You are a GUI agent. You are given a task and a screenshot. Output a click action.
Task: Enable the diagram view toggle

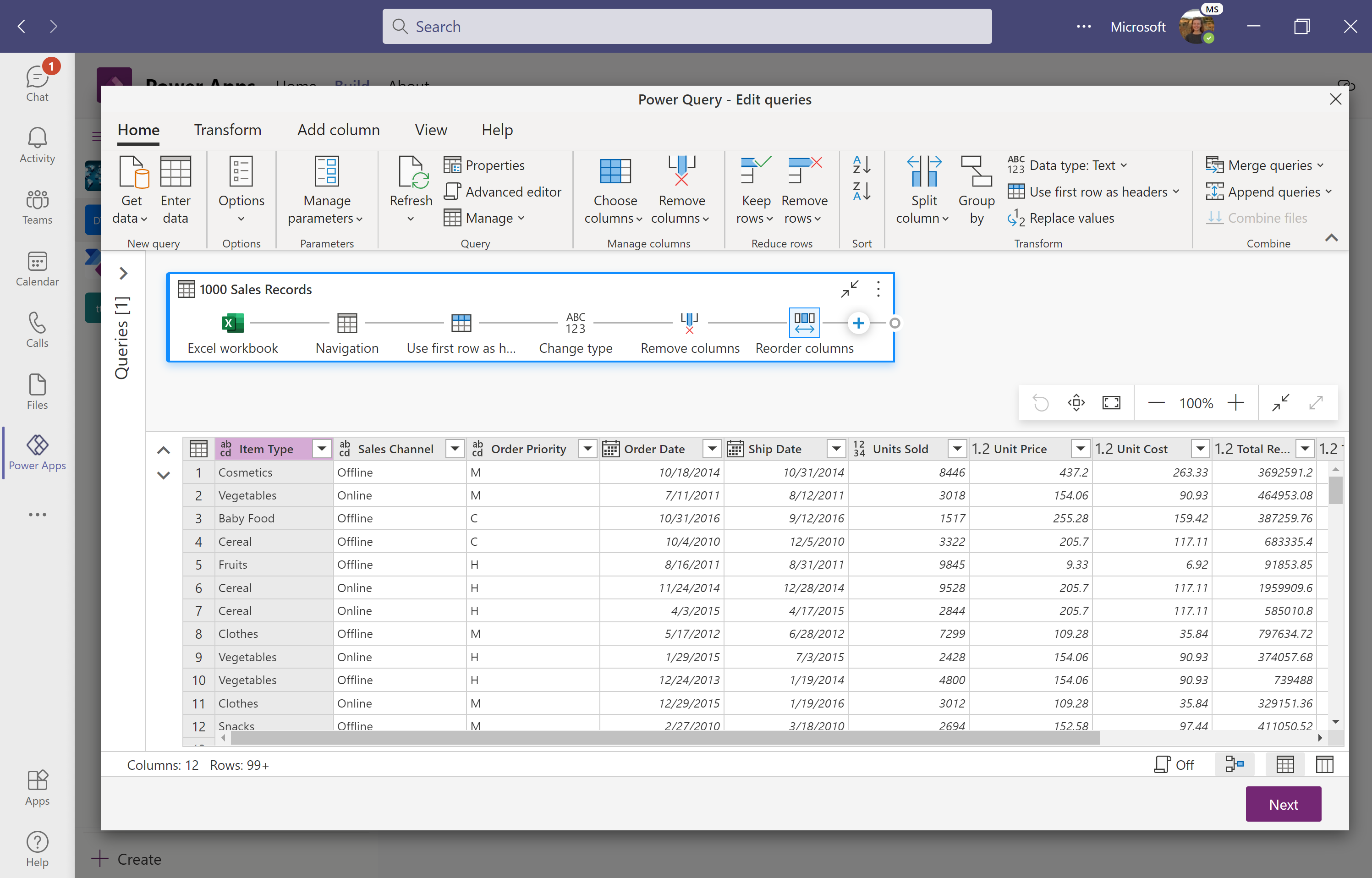[1234, 764]
